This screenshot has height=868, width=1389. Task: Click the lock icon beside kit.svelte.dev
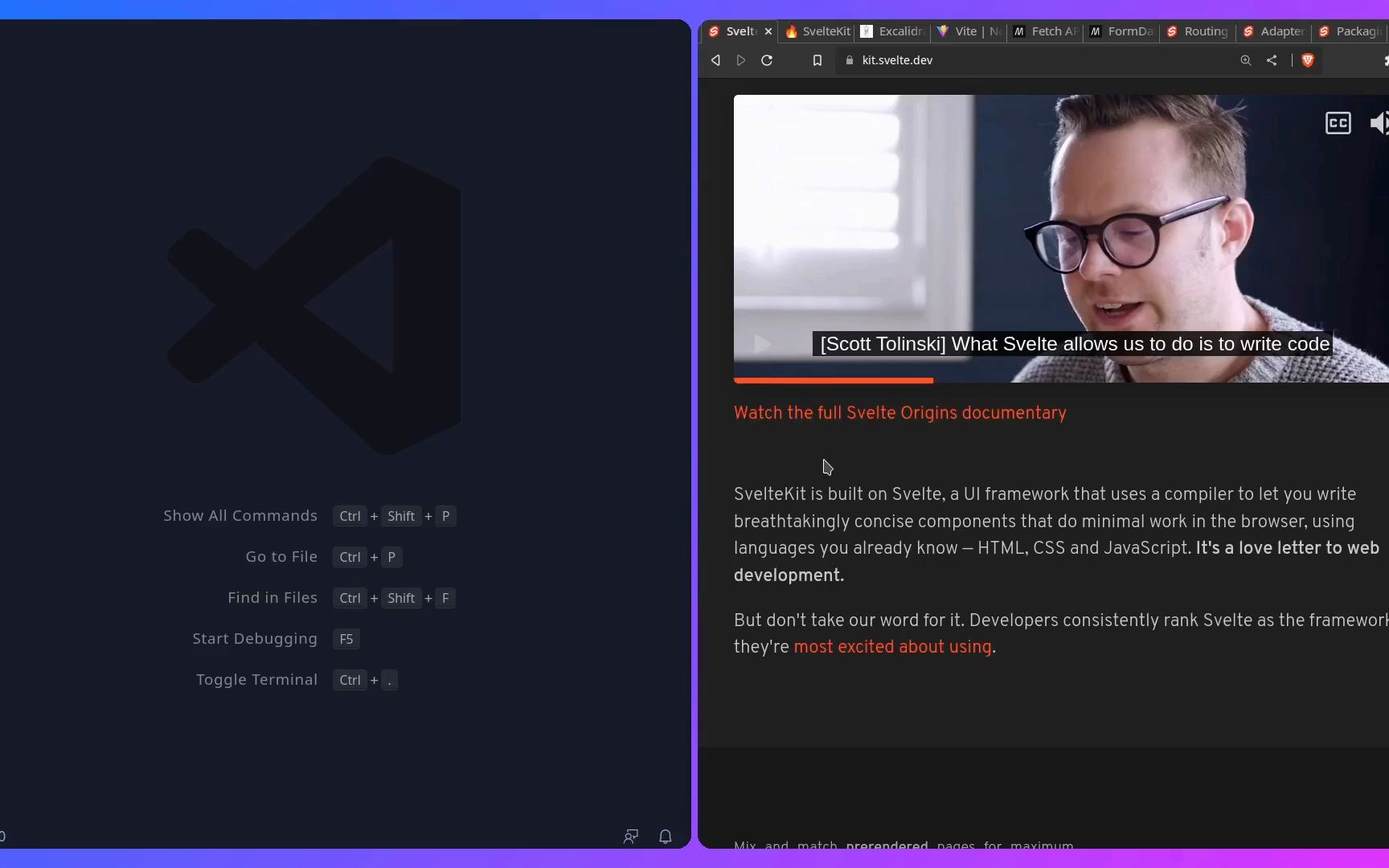click(x=850, y=60)
